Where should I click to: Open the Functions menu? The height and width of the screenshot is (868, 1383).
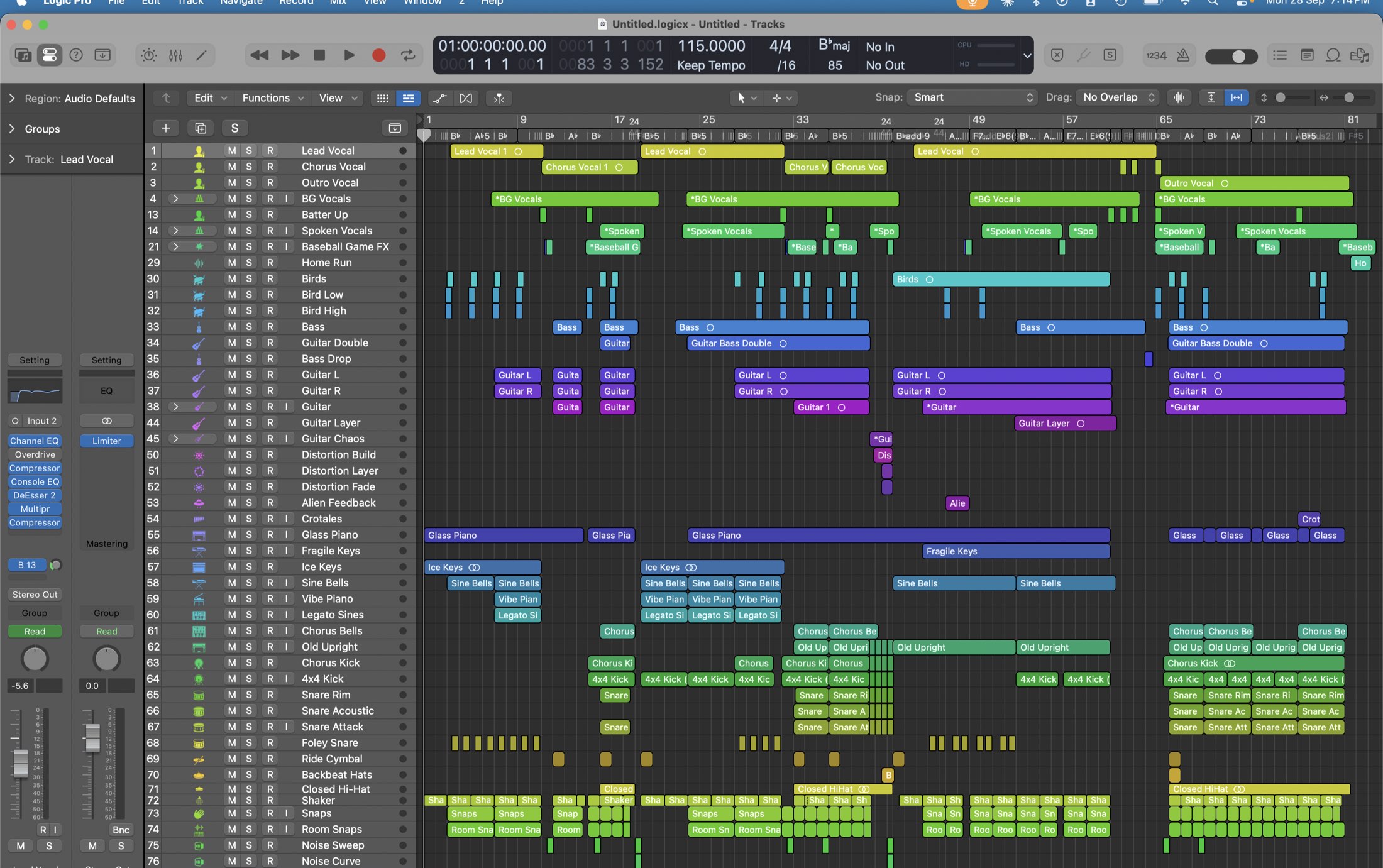pyautogui.click(x=273, y=98)
